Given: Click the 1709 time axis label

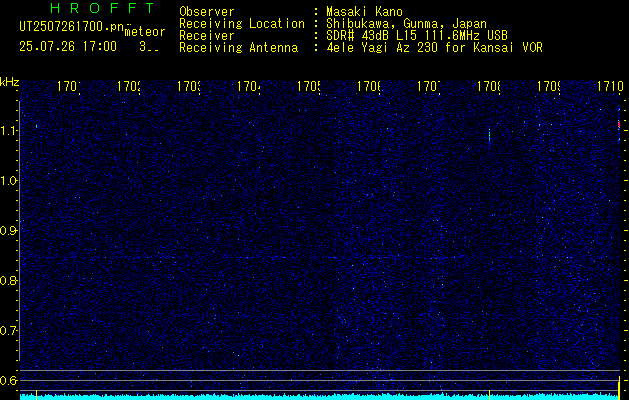Looking at the screenshot, I should 549,86.
